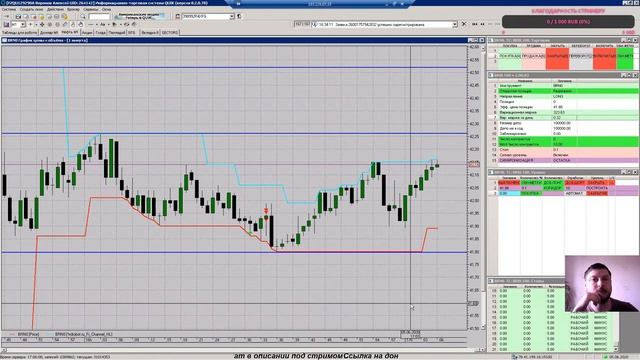Click the floppy icon at start of chart toolbar
The height and width of the screenshot is (360, 640).
(6, 24)
